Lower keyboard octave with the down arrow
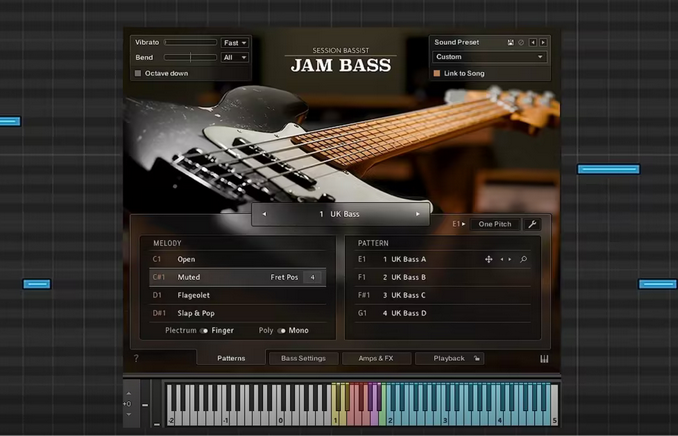The height and width of the screenshot is (436, 678). click(128, 414)
